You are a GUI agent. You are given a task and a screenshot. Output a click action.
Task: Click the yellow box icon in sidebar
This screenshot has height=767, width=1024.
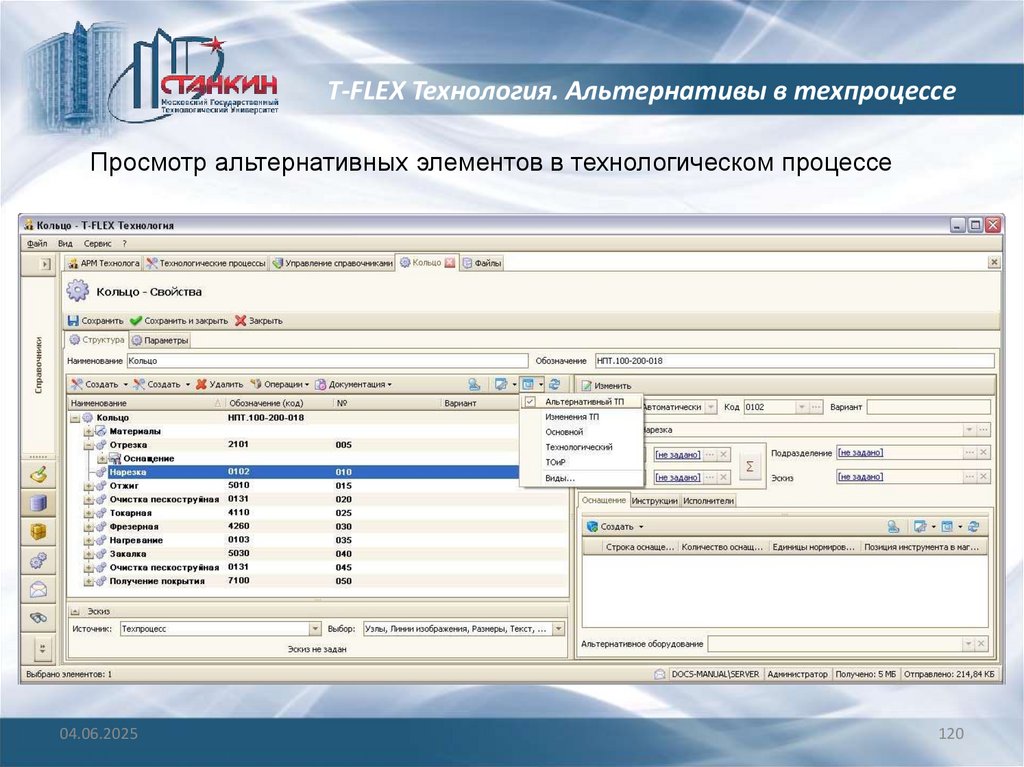[39, 532]
